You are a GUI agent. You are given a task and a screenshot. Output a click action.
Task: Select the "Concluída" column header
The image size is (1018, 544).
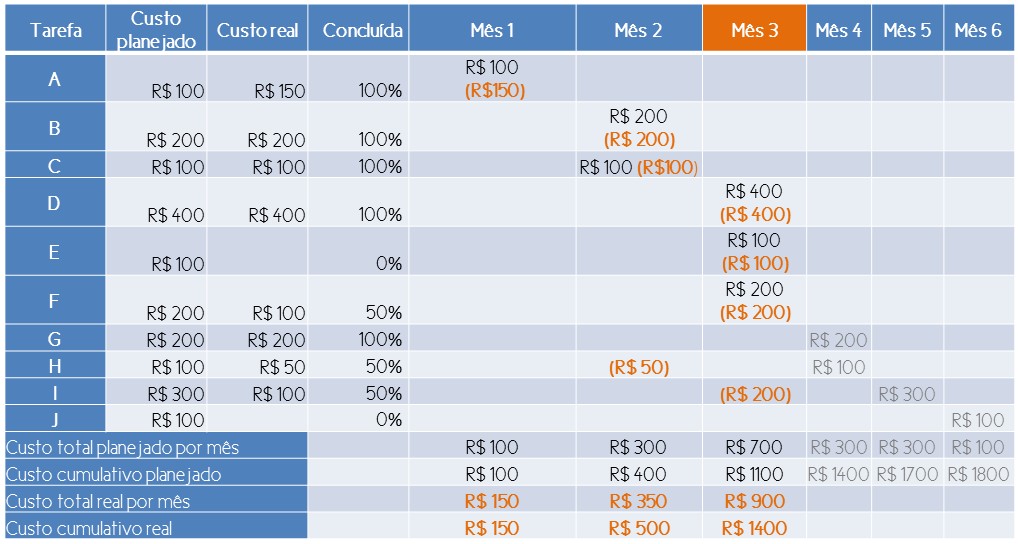362,30
